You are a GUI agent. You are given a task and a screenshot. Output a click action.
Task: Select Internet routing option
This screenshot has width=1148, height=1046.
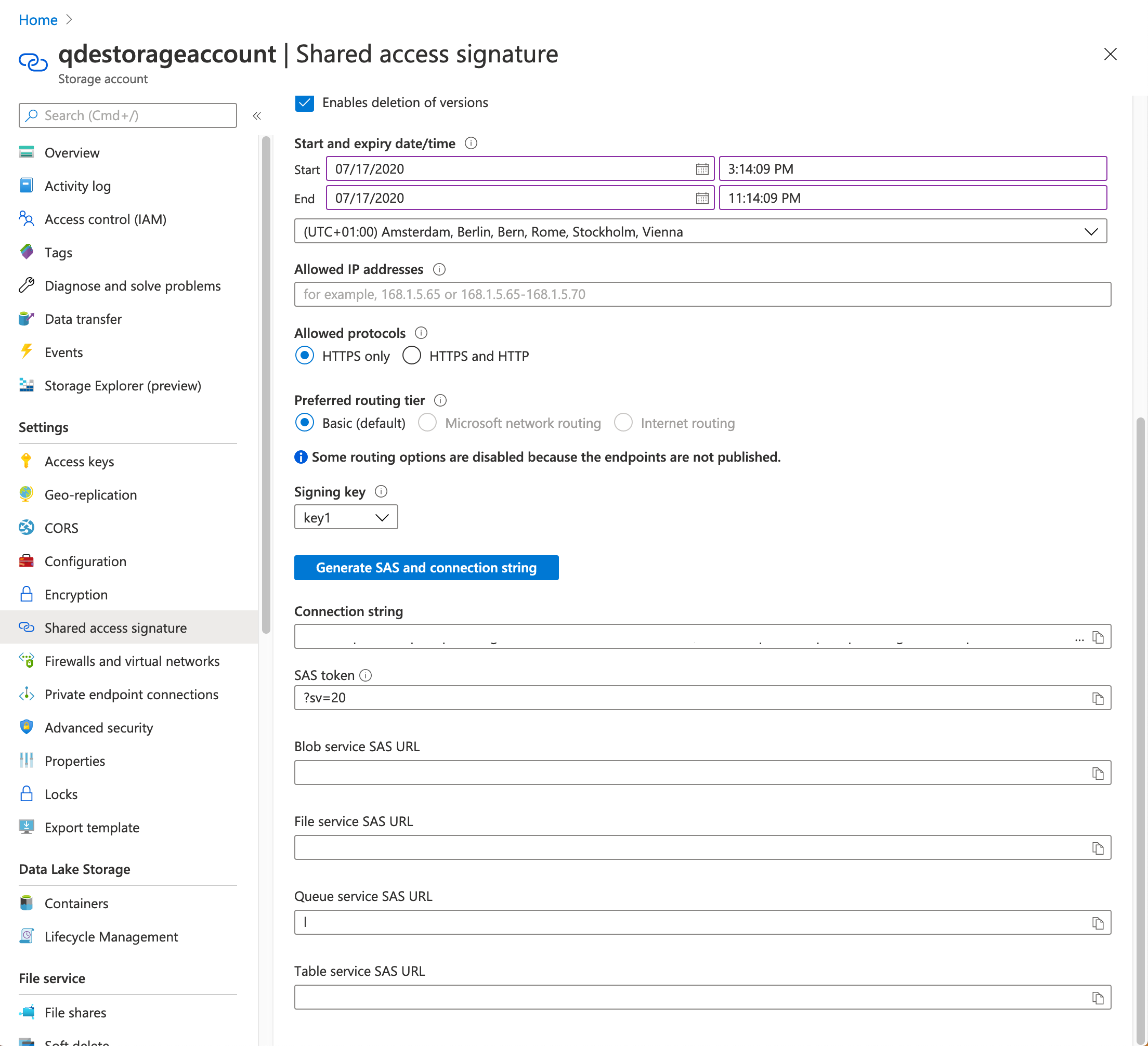coord(623,423)
